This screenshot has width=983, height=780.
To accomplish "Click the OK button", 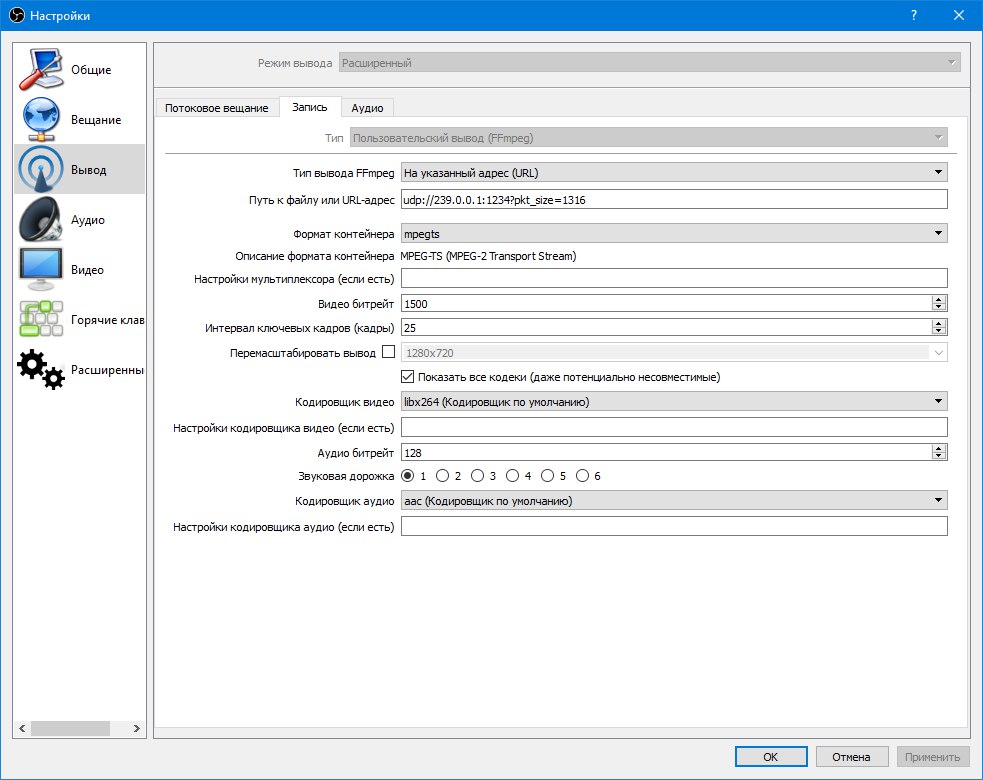I will [x=770, y=757].
